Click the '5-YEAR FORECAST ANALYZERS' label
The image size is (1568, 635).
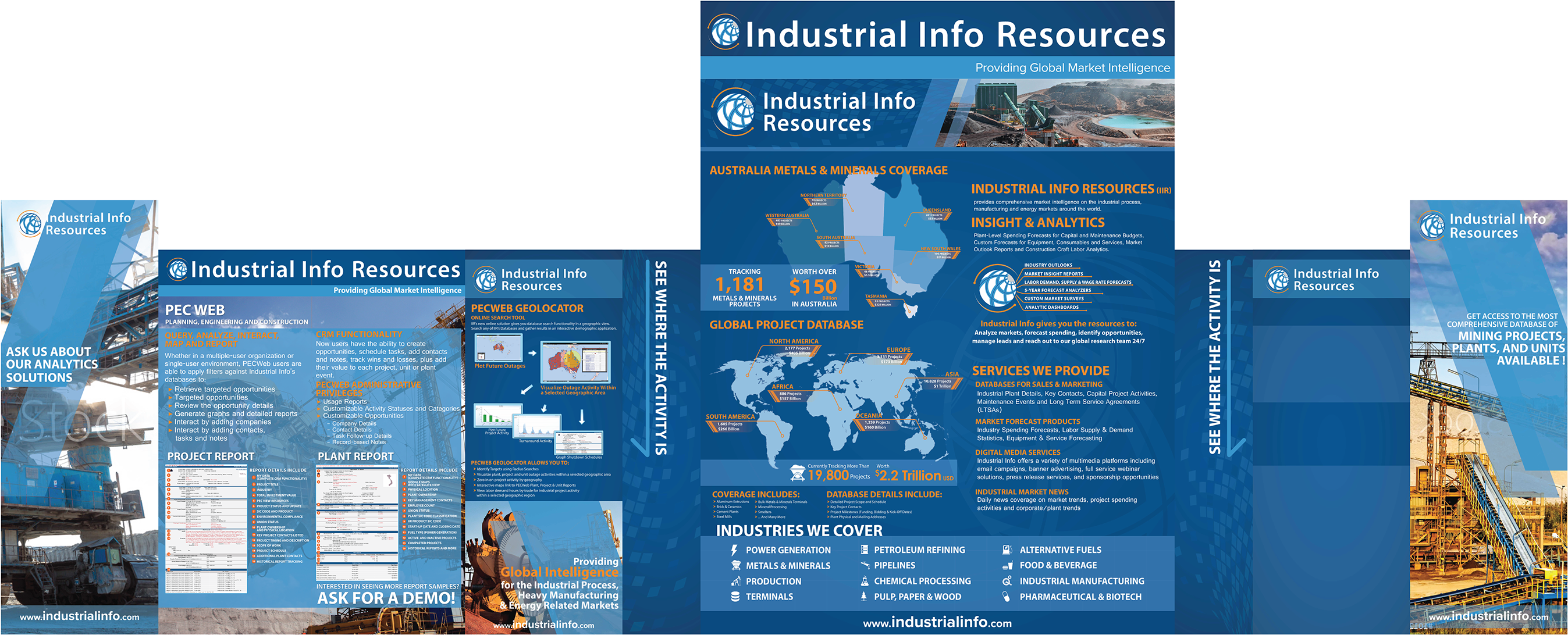click(1057, 290)
